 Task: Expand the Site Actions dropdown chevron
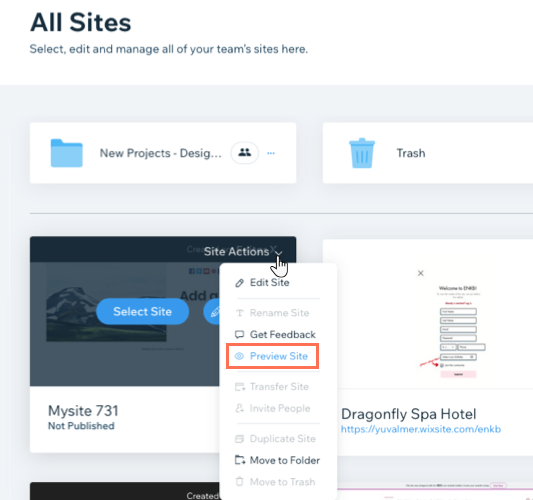tap(279, 253)
